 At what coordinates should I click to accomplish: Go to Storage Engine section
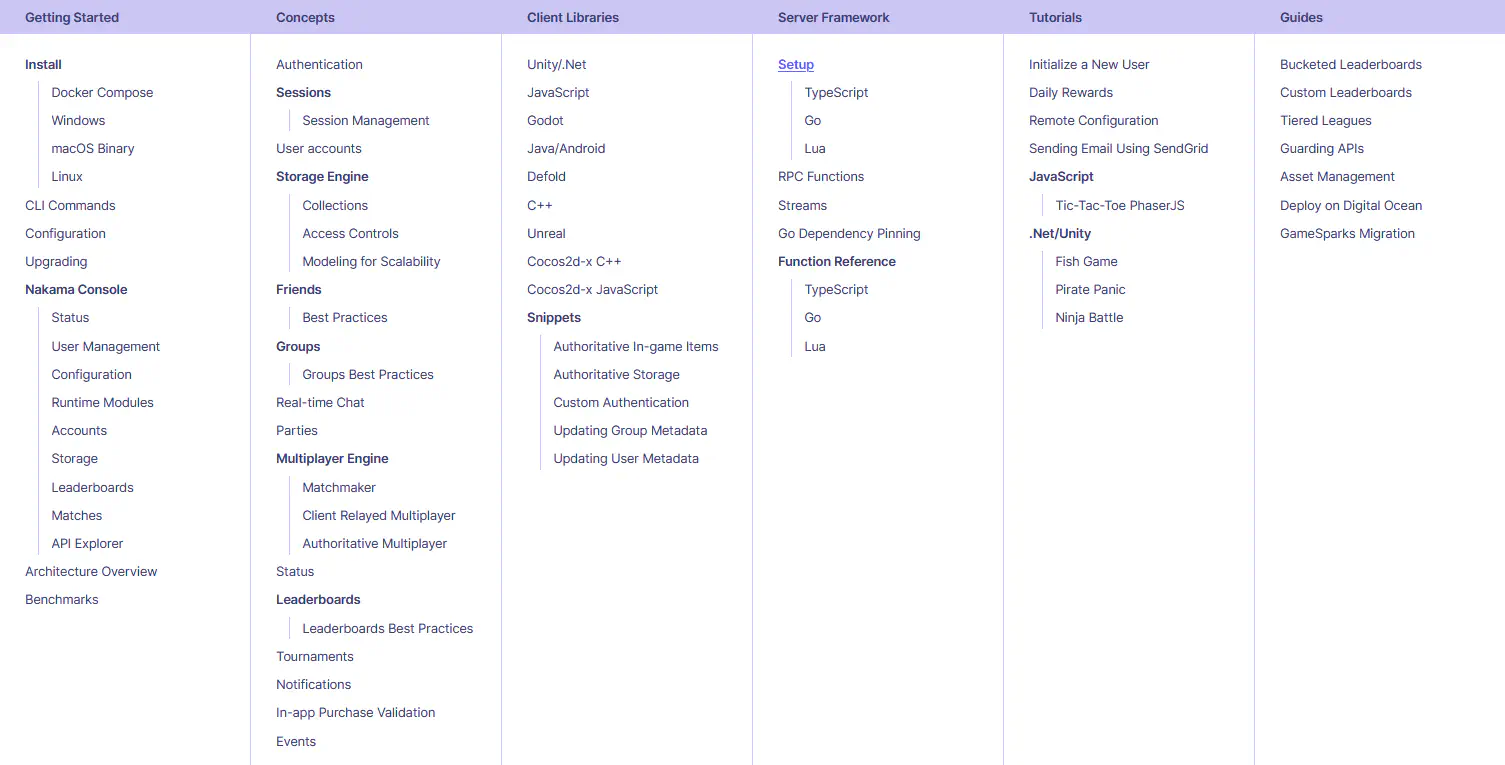click(x=322, y=176)
